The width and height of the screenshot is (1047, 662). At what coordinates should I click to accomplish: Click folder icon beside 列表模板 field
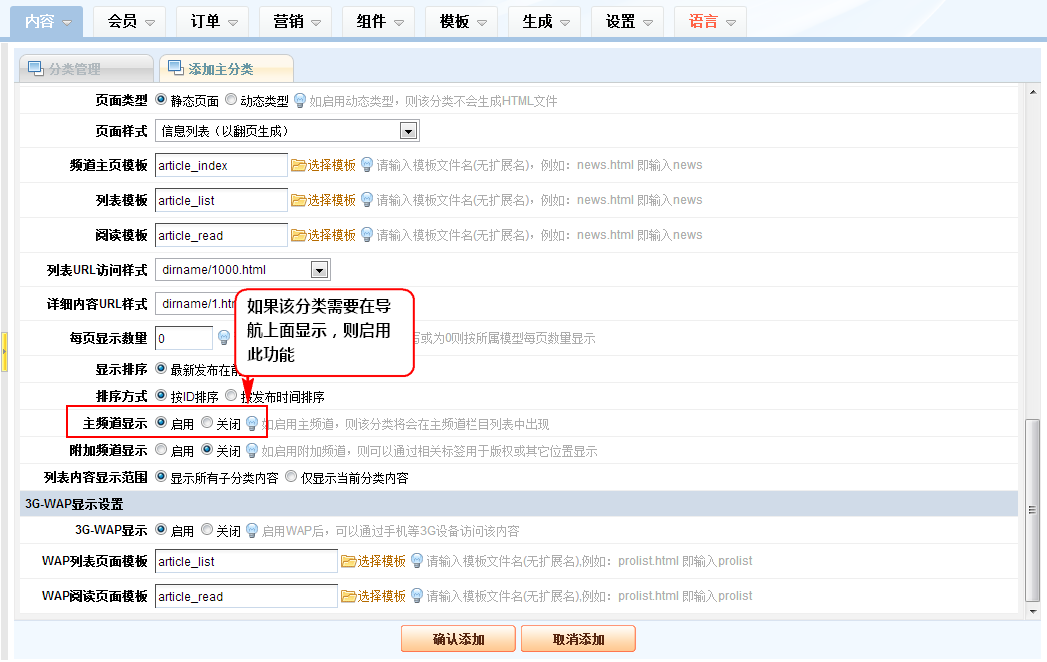pos(298,200)
